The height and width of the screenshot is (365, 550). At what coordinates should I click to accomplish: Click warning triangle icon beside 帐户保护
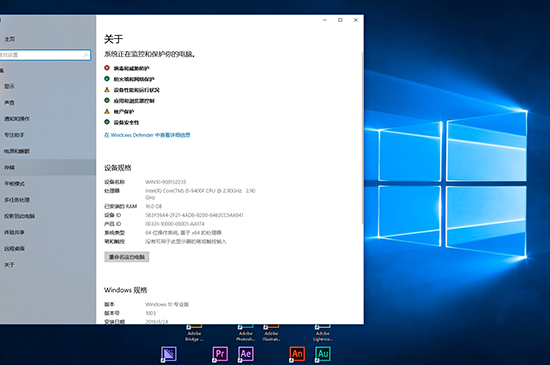click(107, 111)
